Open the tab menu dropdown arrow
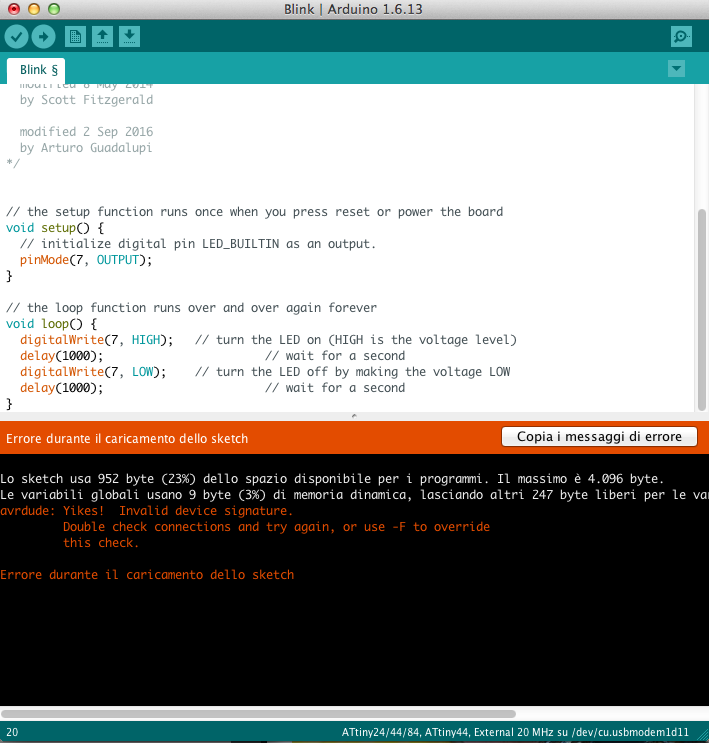709x743 pixels. click(676, 69)
